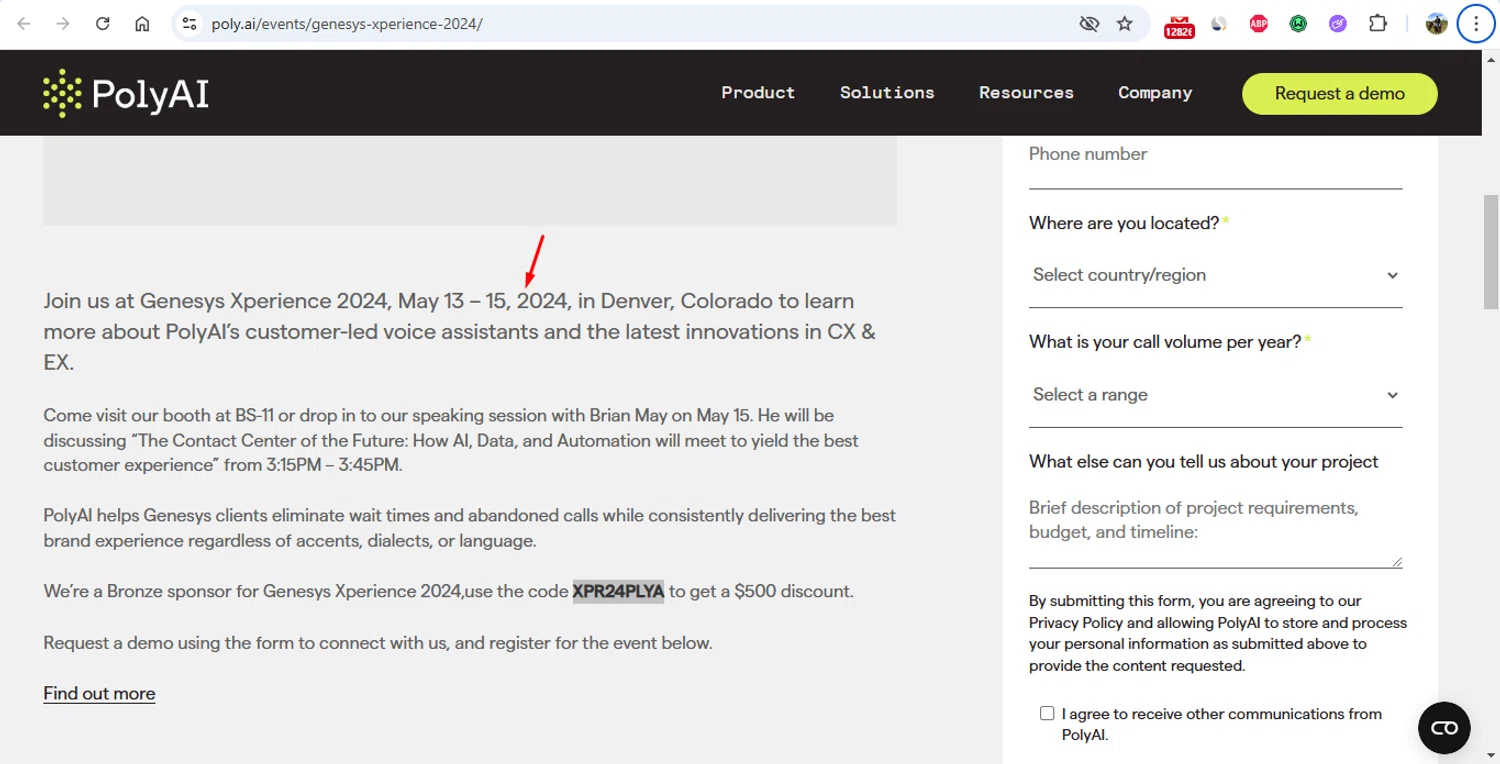Image resolution: width=1500 pixels, height=764 pixels.
Task: Go forward in browser history
Action: (63, 24)
